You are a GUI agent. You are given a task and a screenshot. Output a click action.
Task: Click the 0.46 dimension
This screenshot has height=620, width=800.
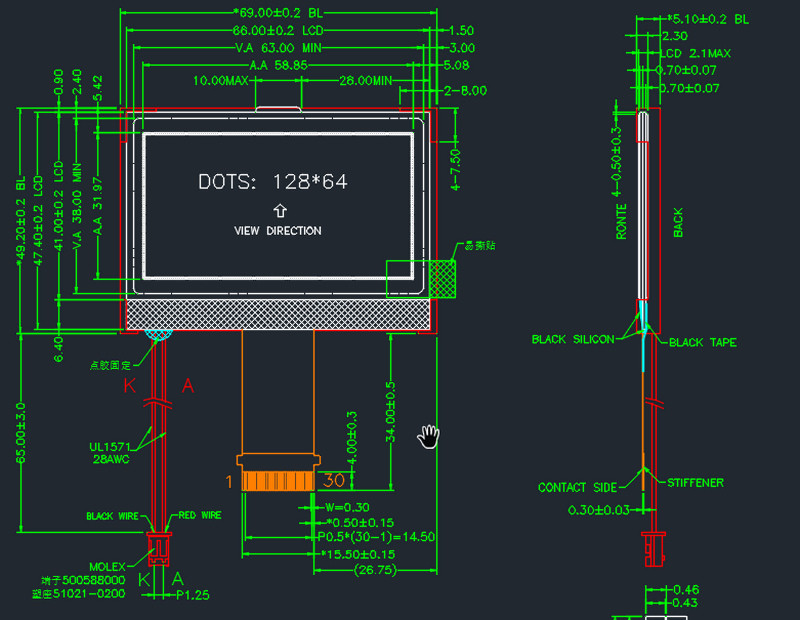686,590
